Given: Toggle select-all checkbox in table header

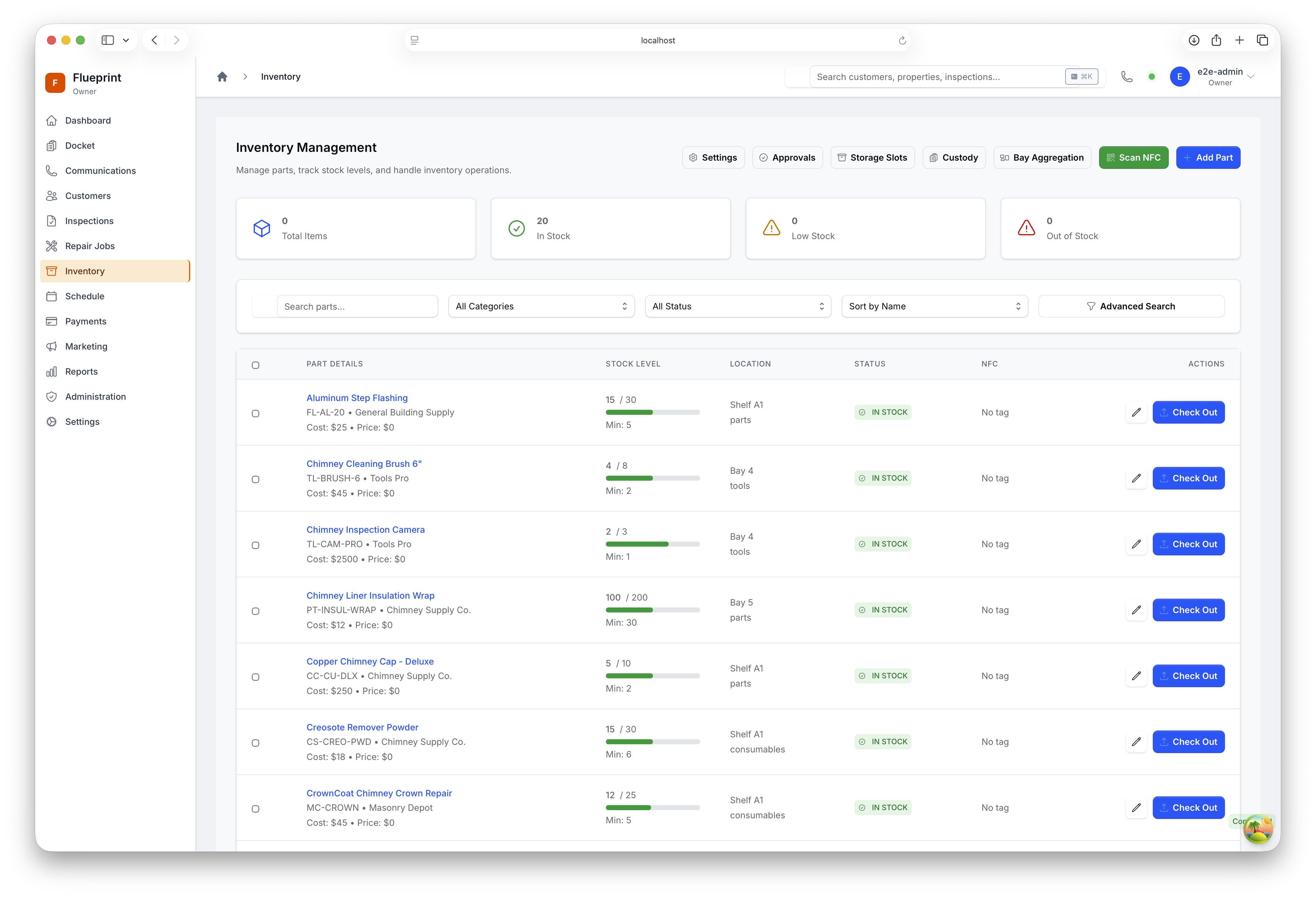Looking at the screenshot, I should [256, 365].
